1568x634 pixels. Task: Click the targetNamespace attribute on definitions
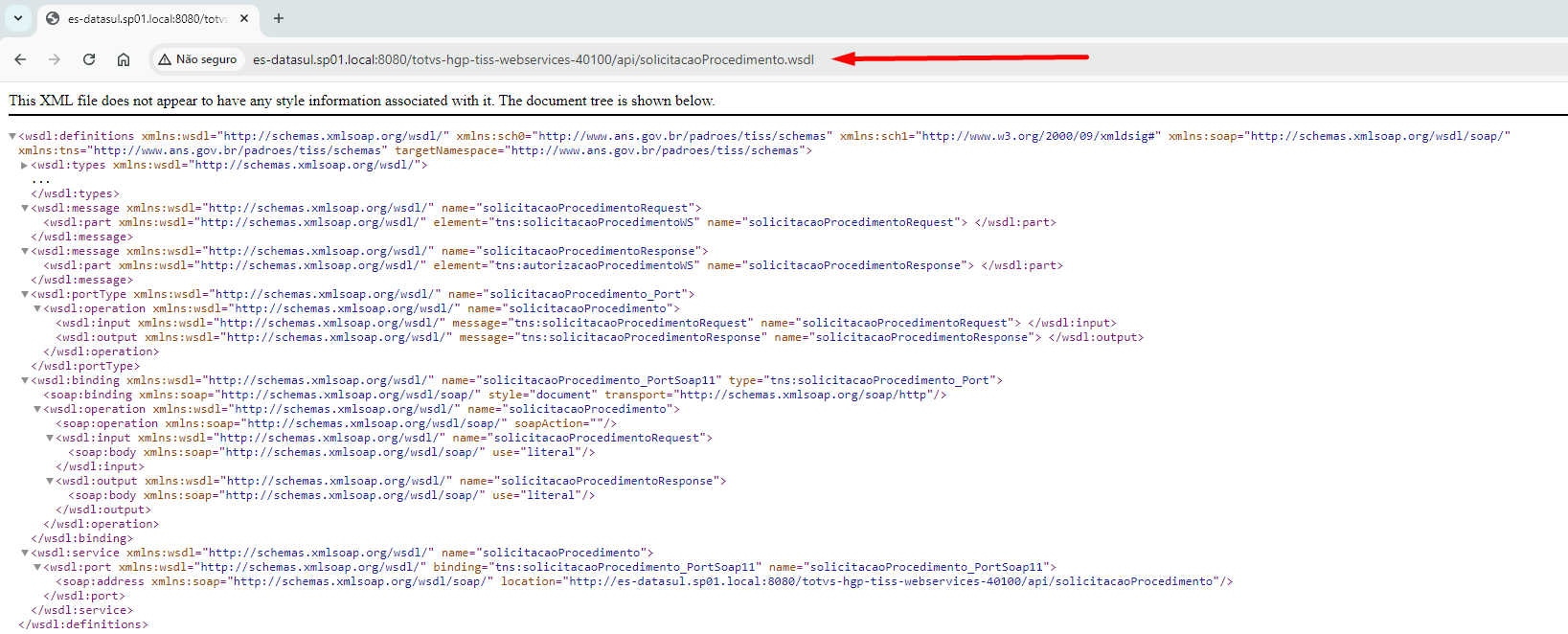click(x=600, y=150)
